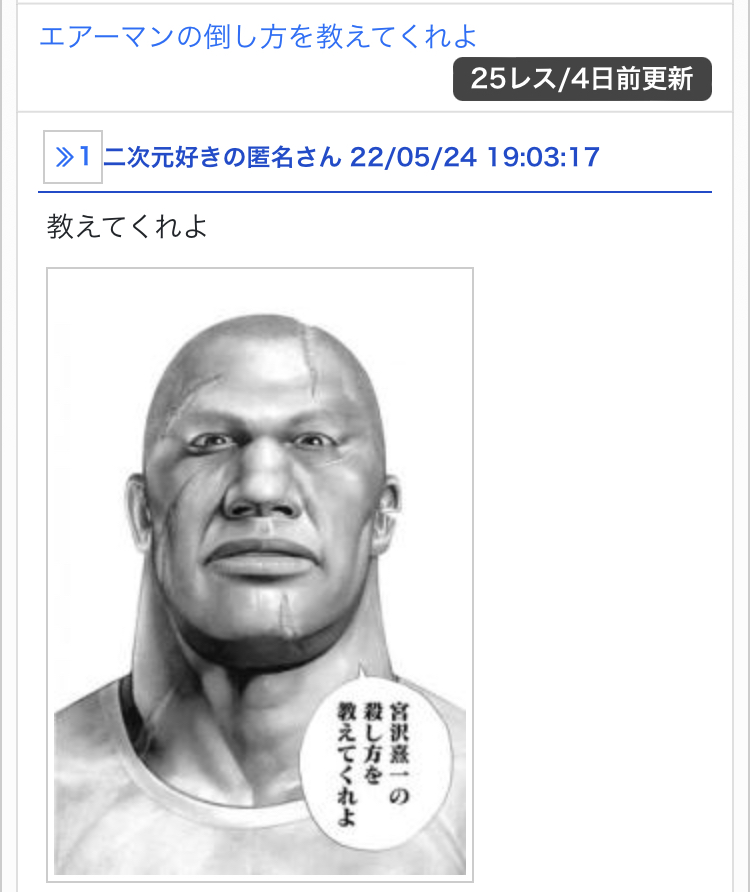This screenshot has width=750, height=892.
Task: Click the post time 19:03:17
Action: (x=543, y=157)
